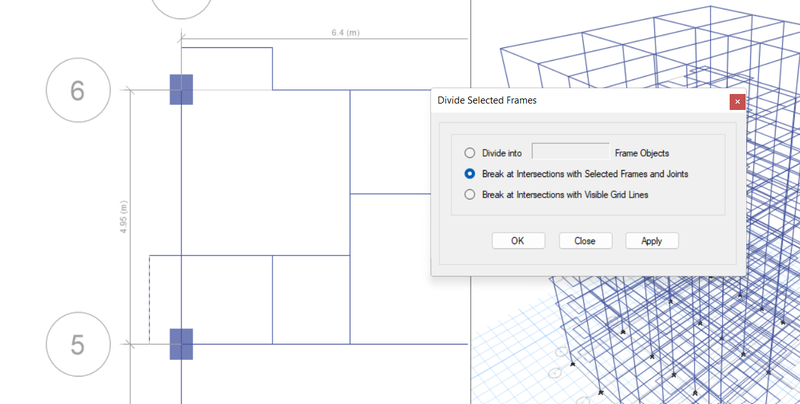Image resolution: width=800 pixels, height=404 pixels.
Task: Close the Divide Selected Frames dialog with X
Action: [x=737, y=102]
